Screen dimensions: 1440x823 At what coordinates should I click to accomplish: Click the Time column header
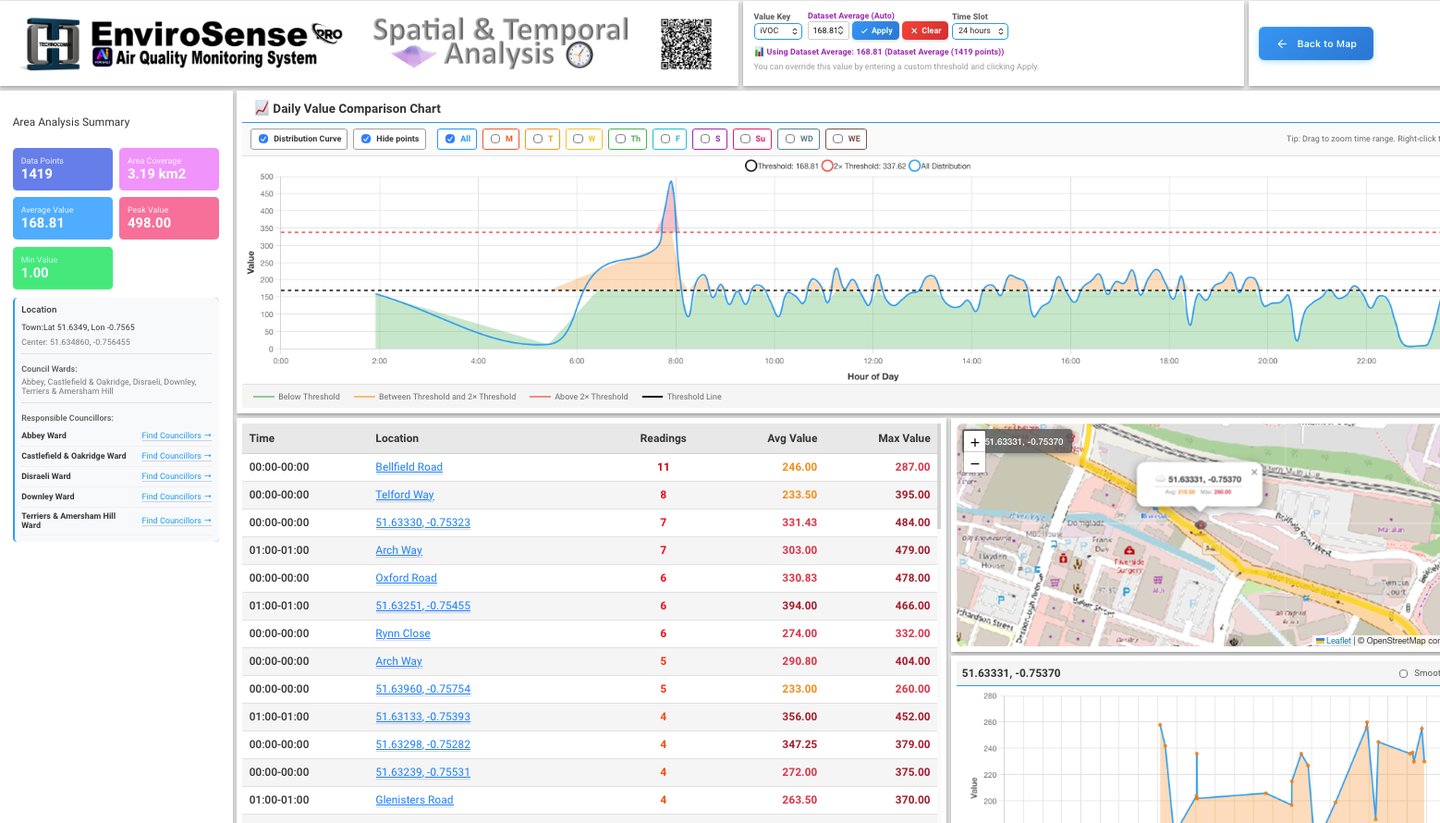coord(262,438)
